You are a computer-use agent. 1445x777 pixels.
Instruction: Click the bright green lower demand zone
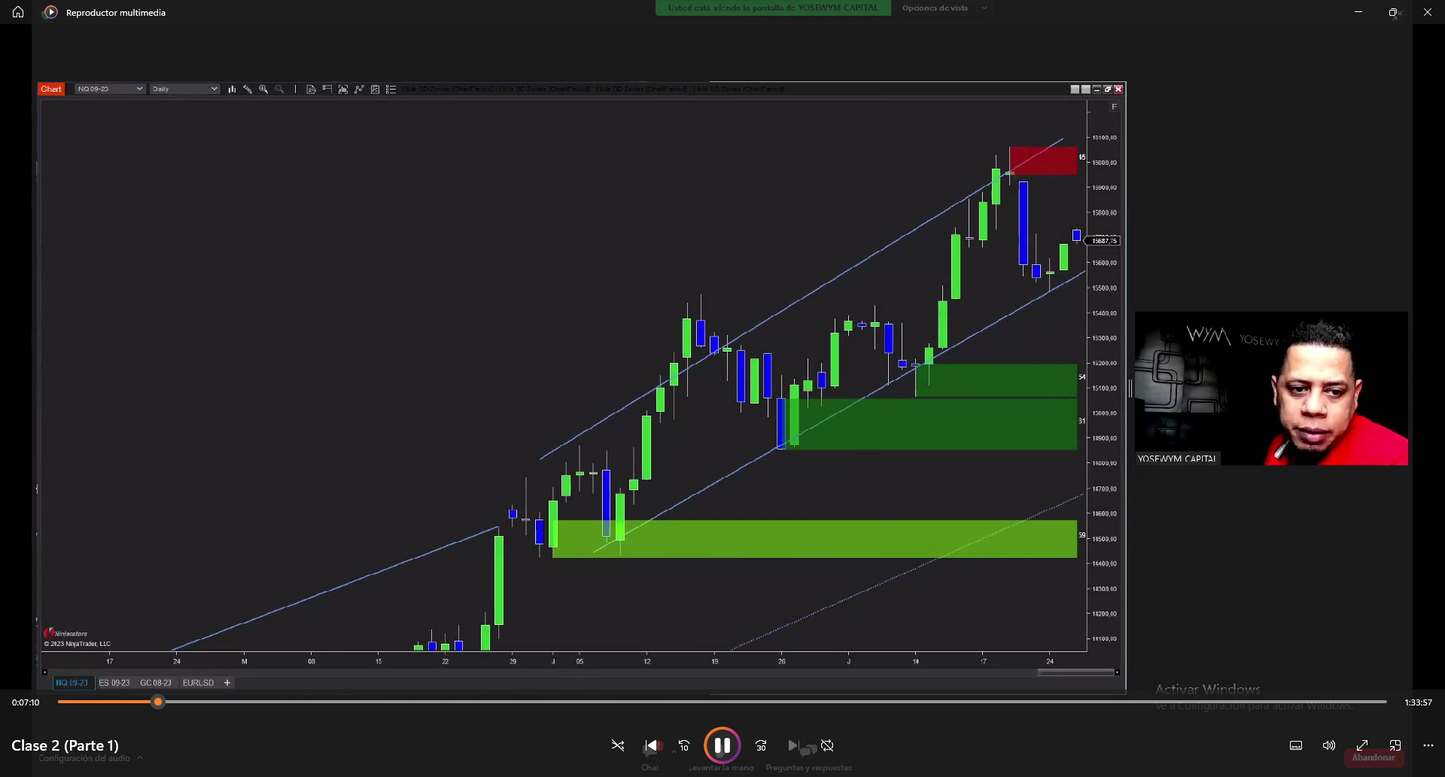[814, 538]
